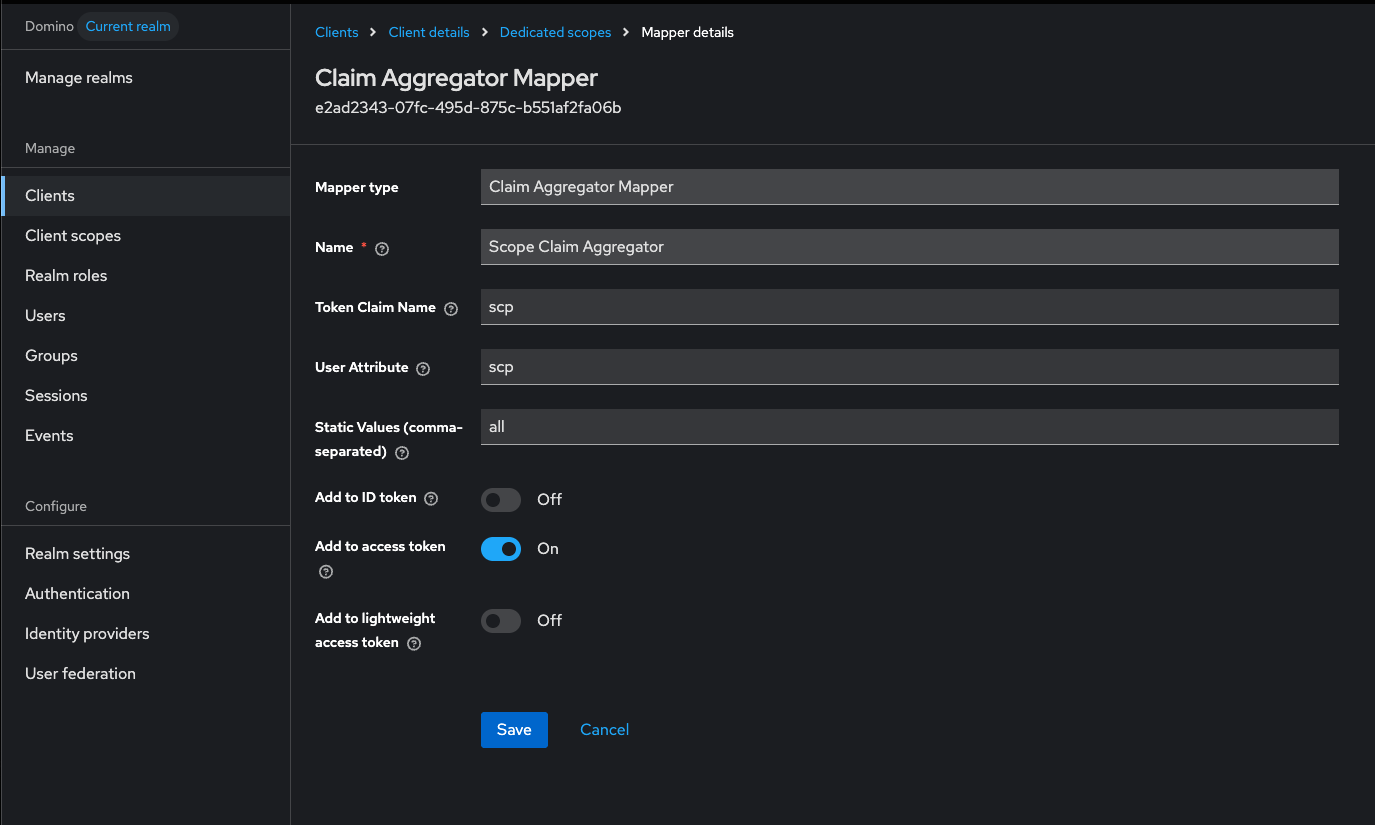Cancel mapper changes
This screenshot has height=825, width=1375.
[x=604, y=730]
